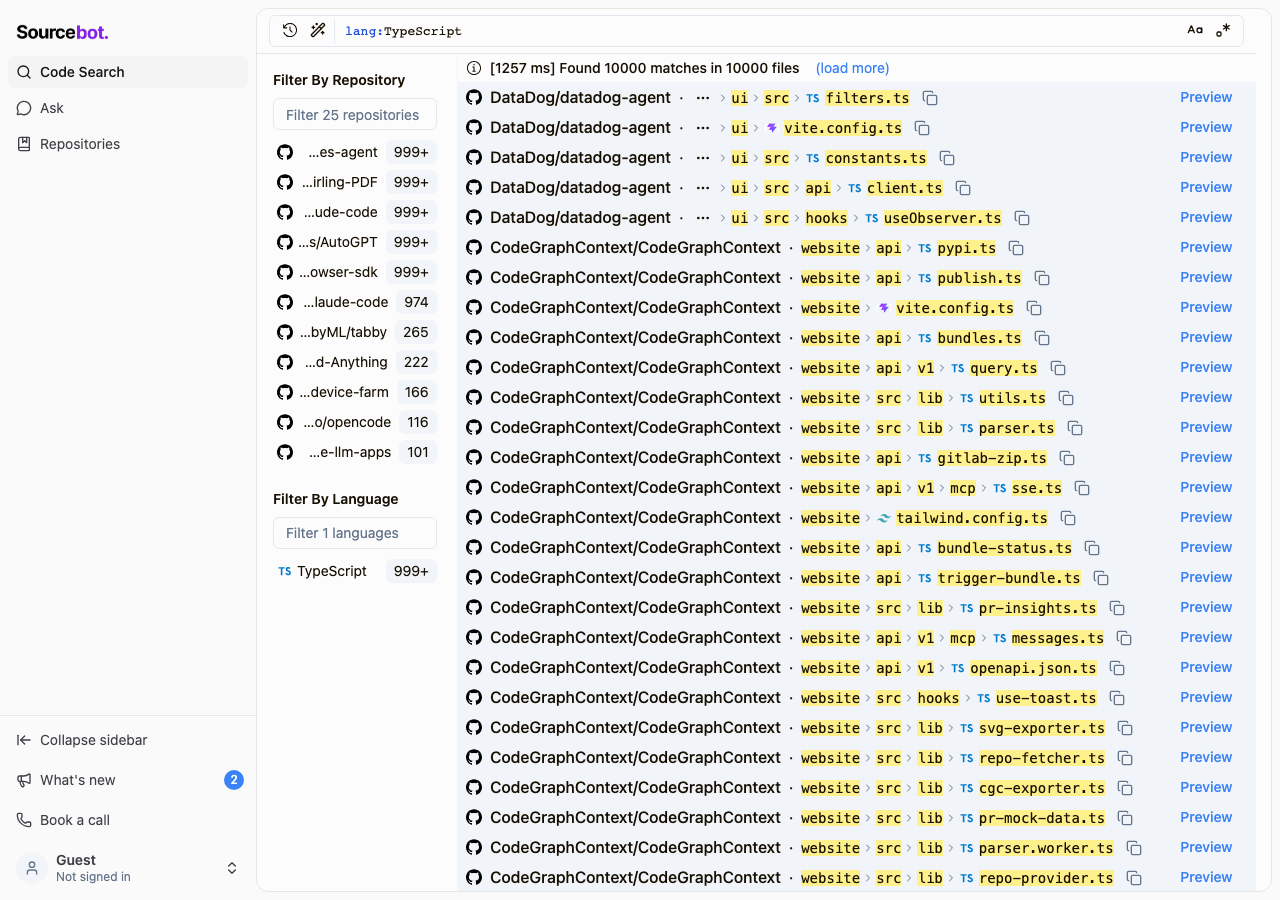Copy the path of pypi.ts
The height and width of the screenshot is (900, 1280).
pos(1016,248)
